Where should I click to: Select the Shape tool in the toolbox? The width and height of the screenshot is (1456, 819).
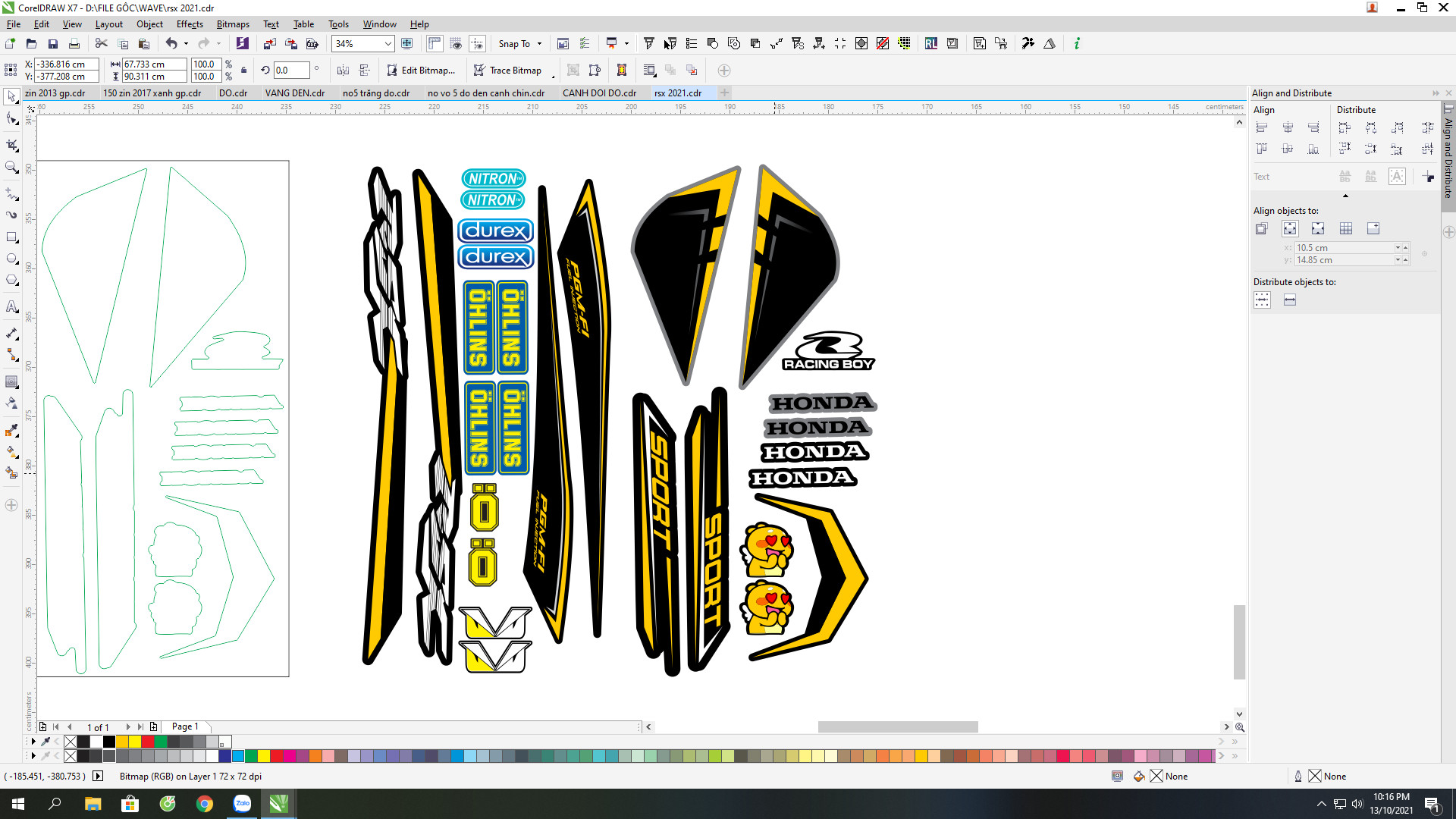point(11,119)
